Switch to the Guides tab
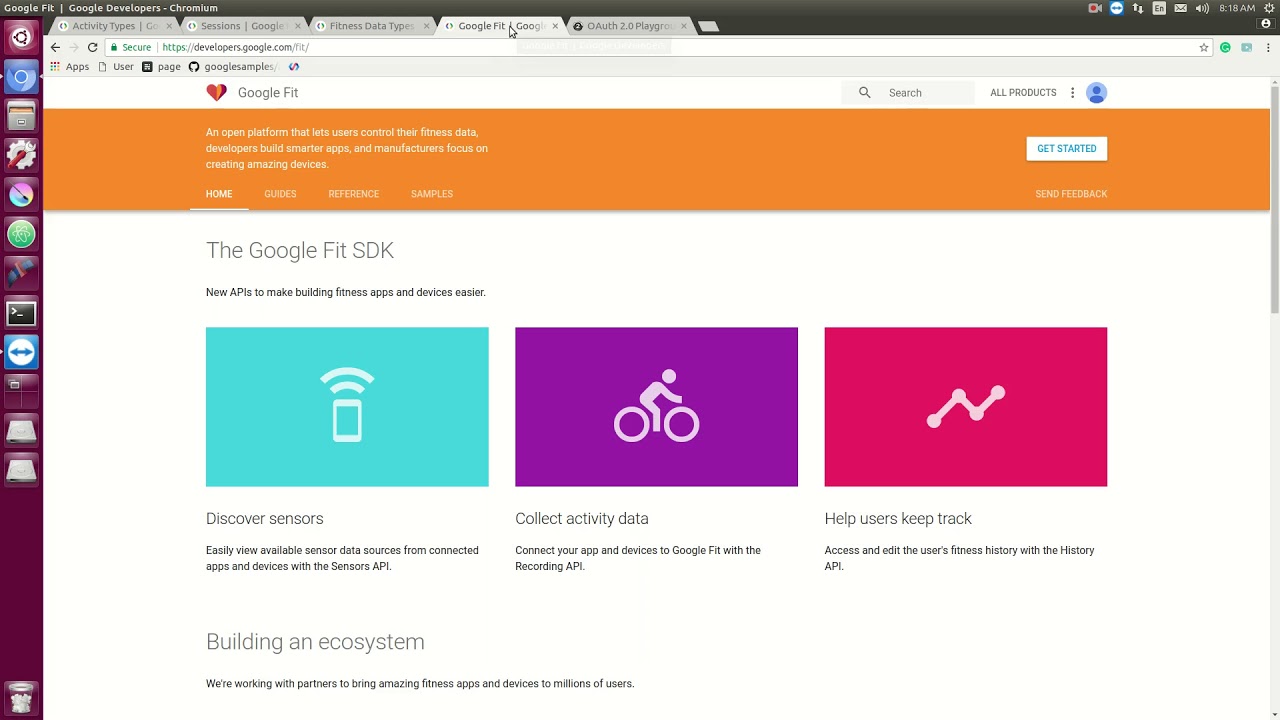Screen dimensions: 1280x720 pyautogui.click(x=280, y=194)
